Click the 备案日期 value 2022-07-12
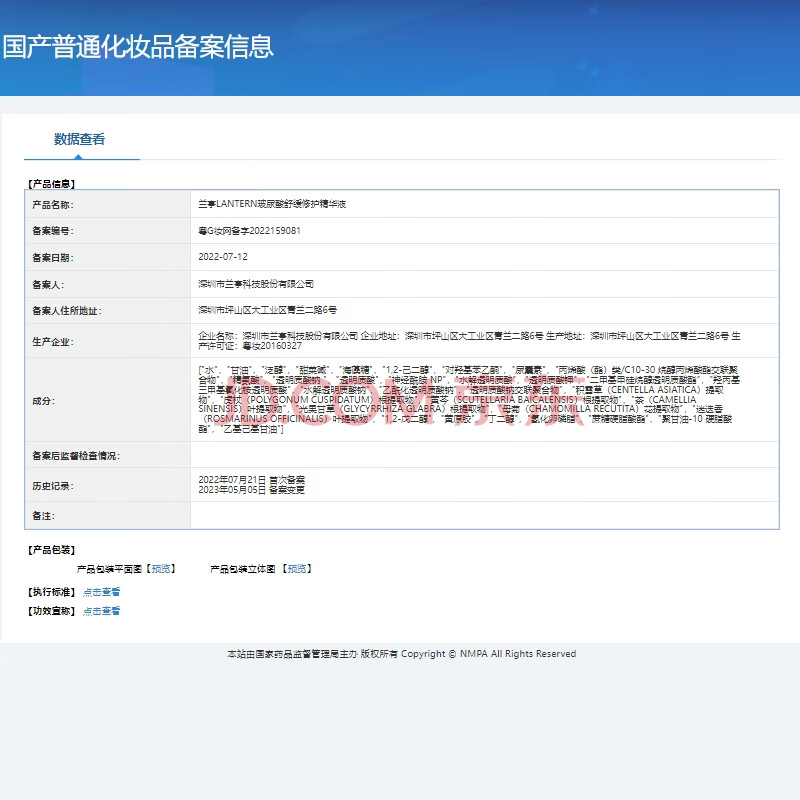Image resolution: width=800 pixels, height=800 pixels. click(x=223, y=257)
